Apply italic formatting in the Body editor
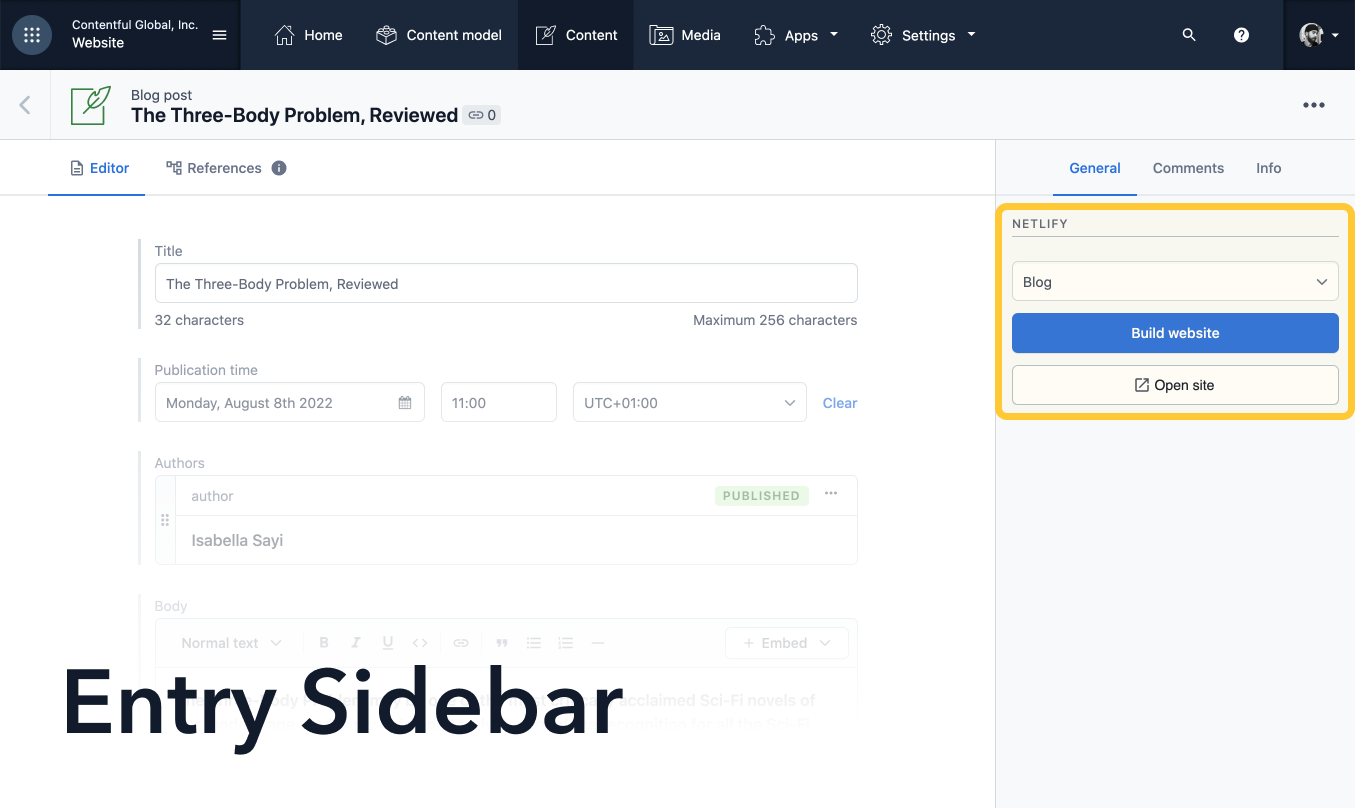The image size is (1355, 808). click(355, 642)
